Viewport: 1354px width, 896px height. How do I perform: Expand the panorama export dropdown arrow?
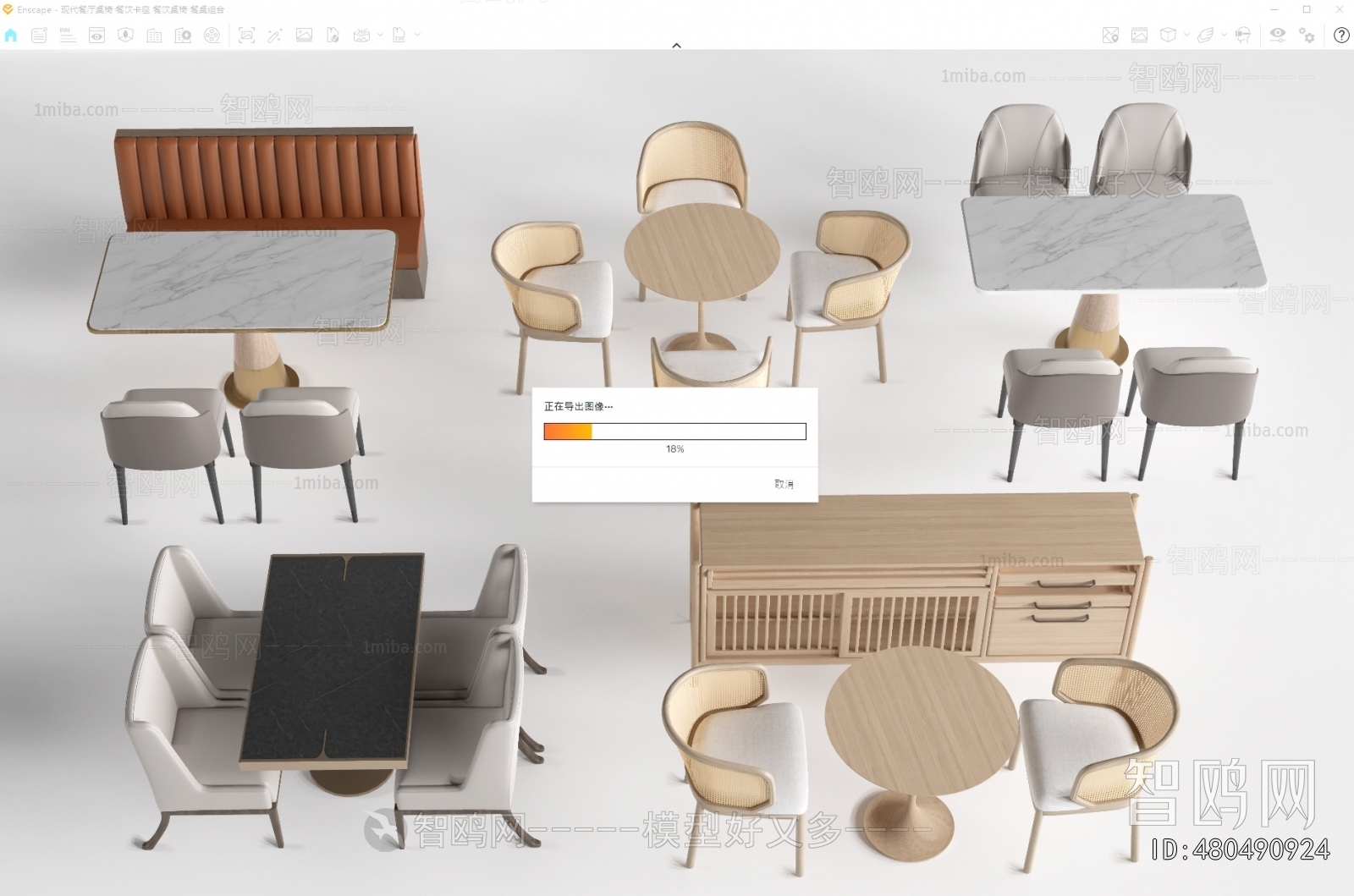click(x=381, y=36)
